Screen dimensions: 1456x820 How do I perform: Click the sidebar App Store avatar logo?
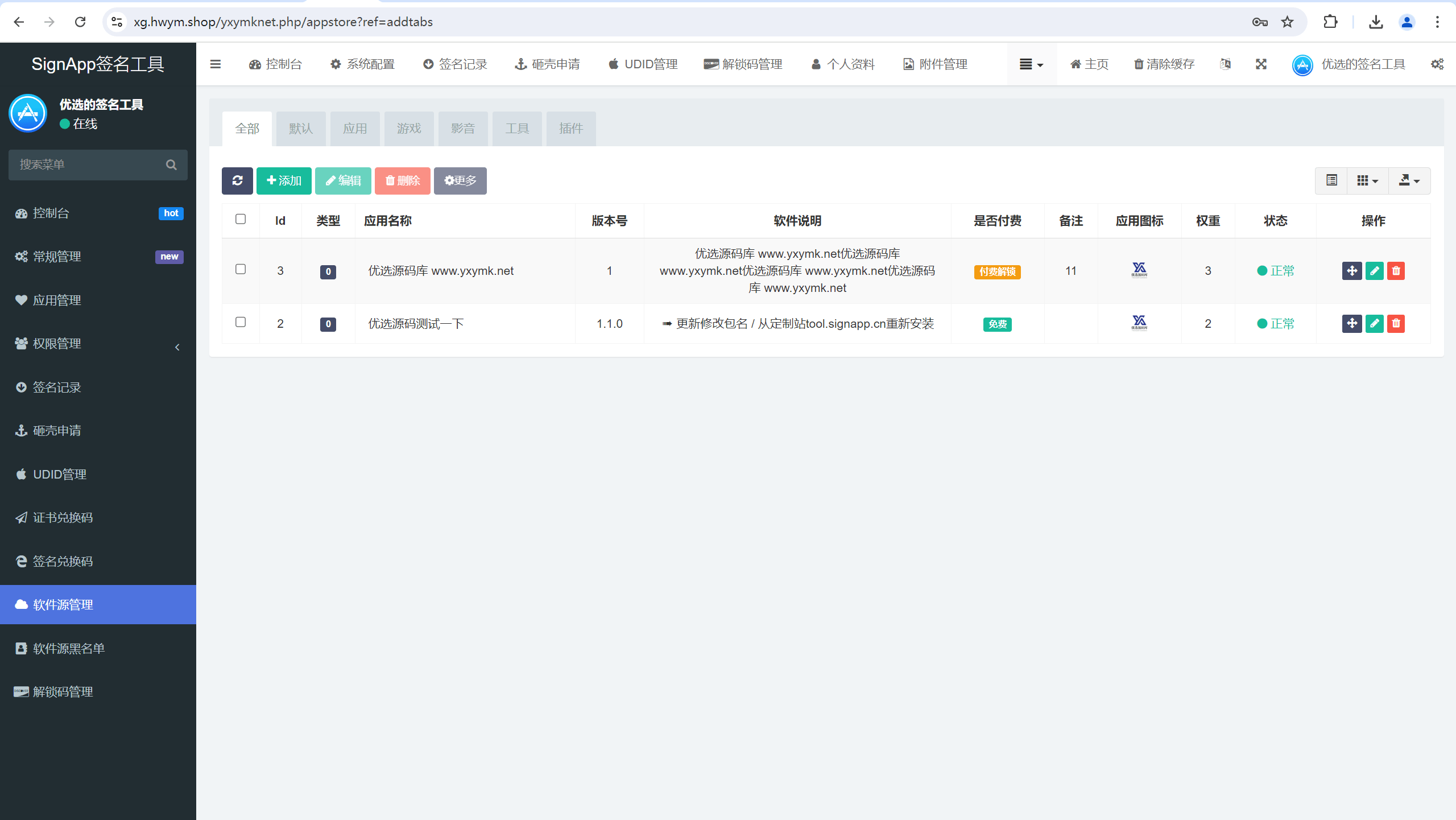[x=28, y=113]
